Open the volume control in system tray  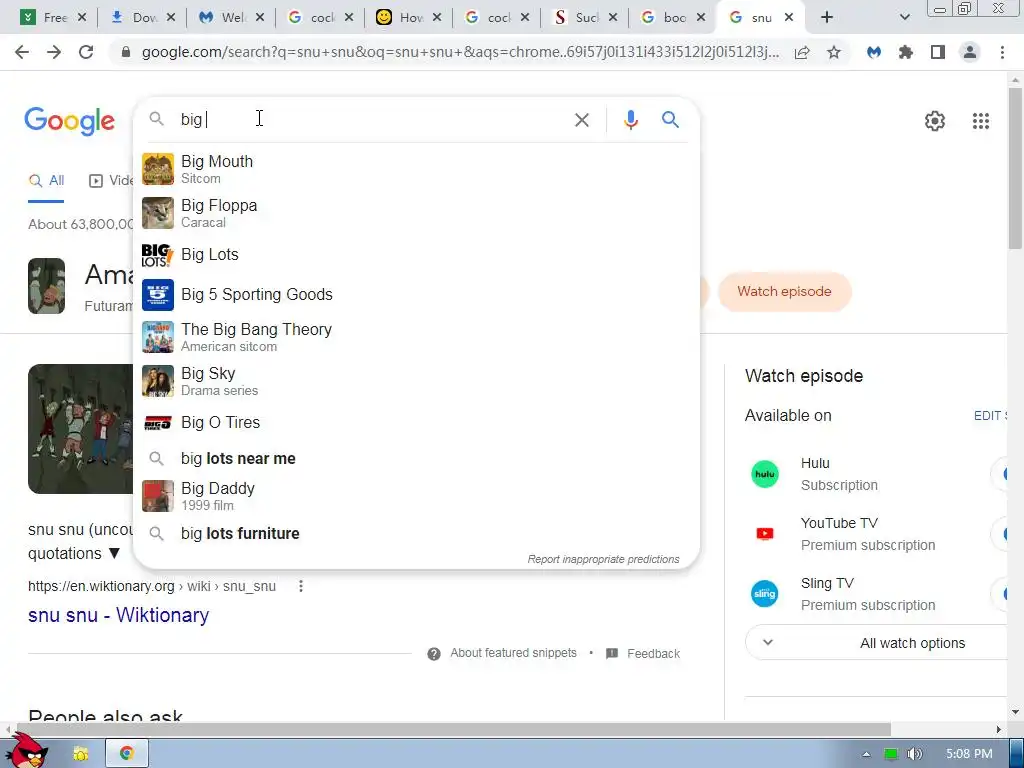tap(914, 754)
